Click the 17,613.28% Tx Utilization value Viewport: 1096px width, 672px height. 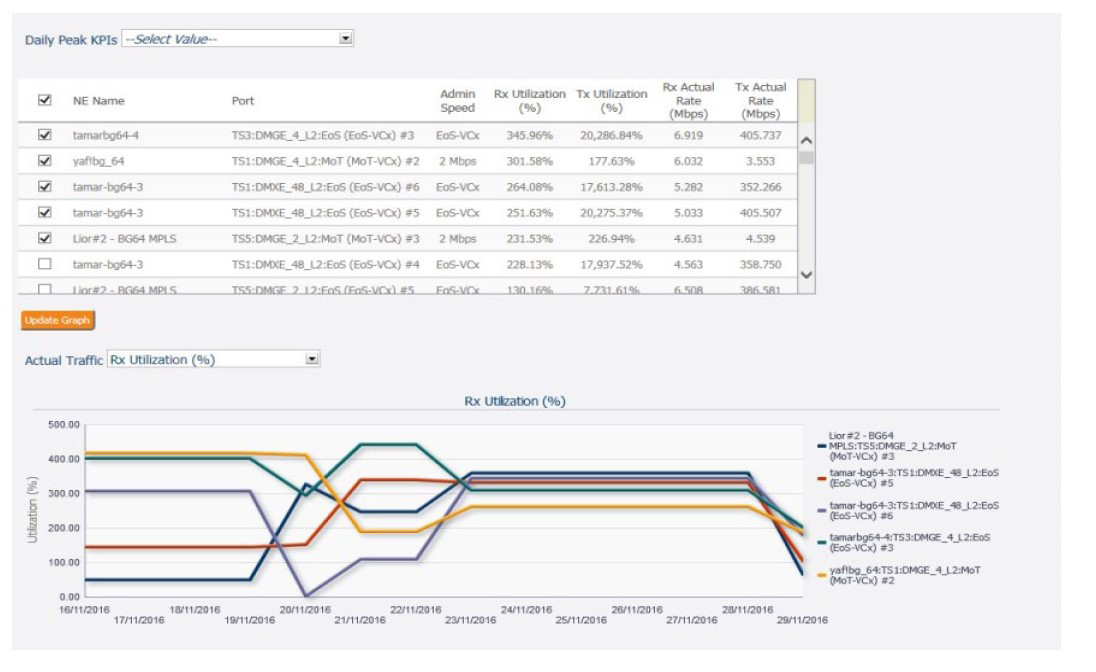[x=612, y=187]
